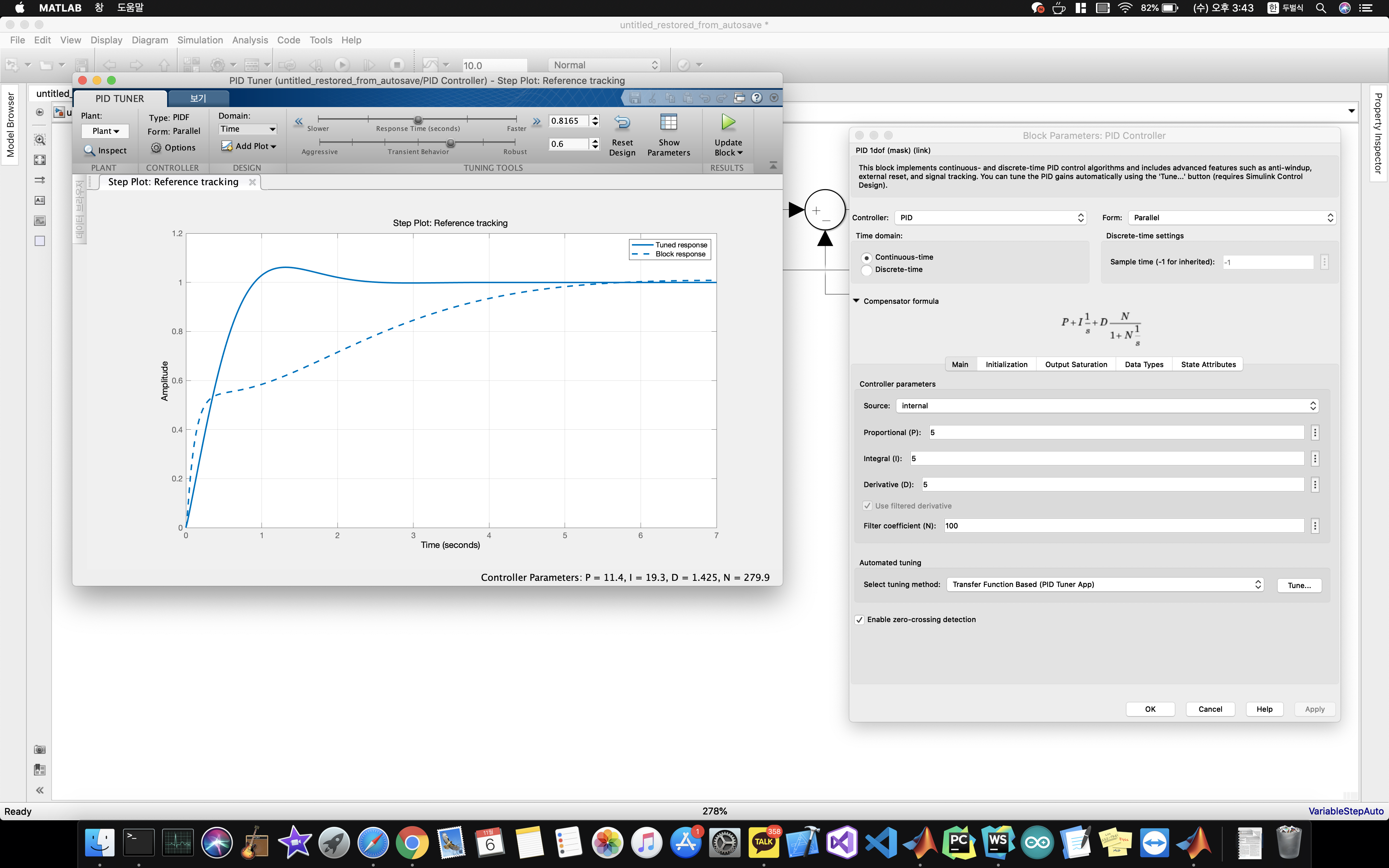Open the Simulation menu
This screenshot has width=1389, height=868.
200,40
